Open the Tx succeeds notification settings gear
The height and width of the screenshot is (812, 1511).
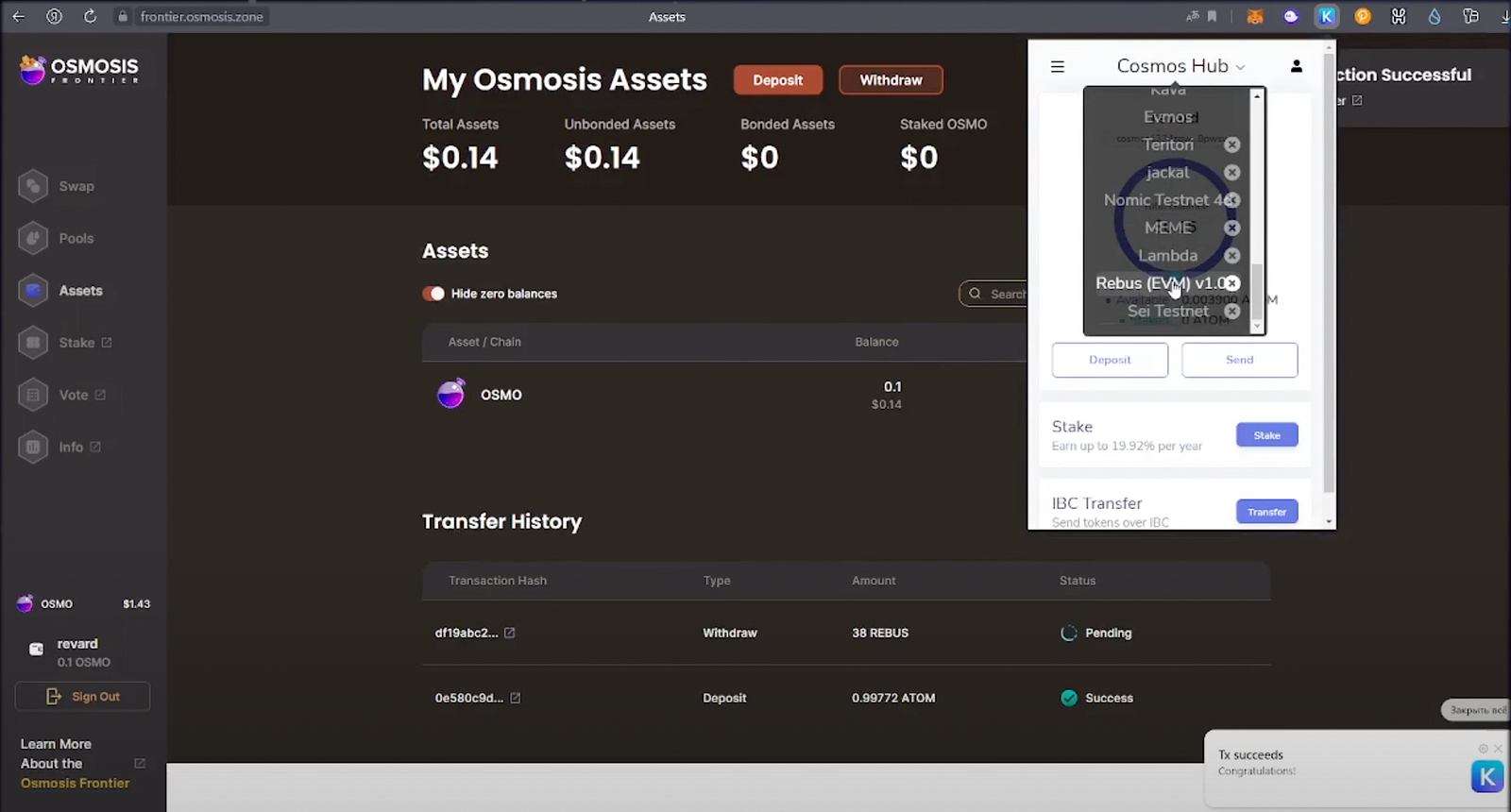pyautogui.click(x=1483, y=749)
